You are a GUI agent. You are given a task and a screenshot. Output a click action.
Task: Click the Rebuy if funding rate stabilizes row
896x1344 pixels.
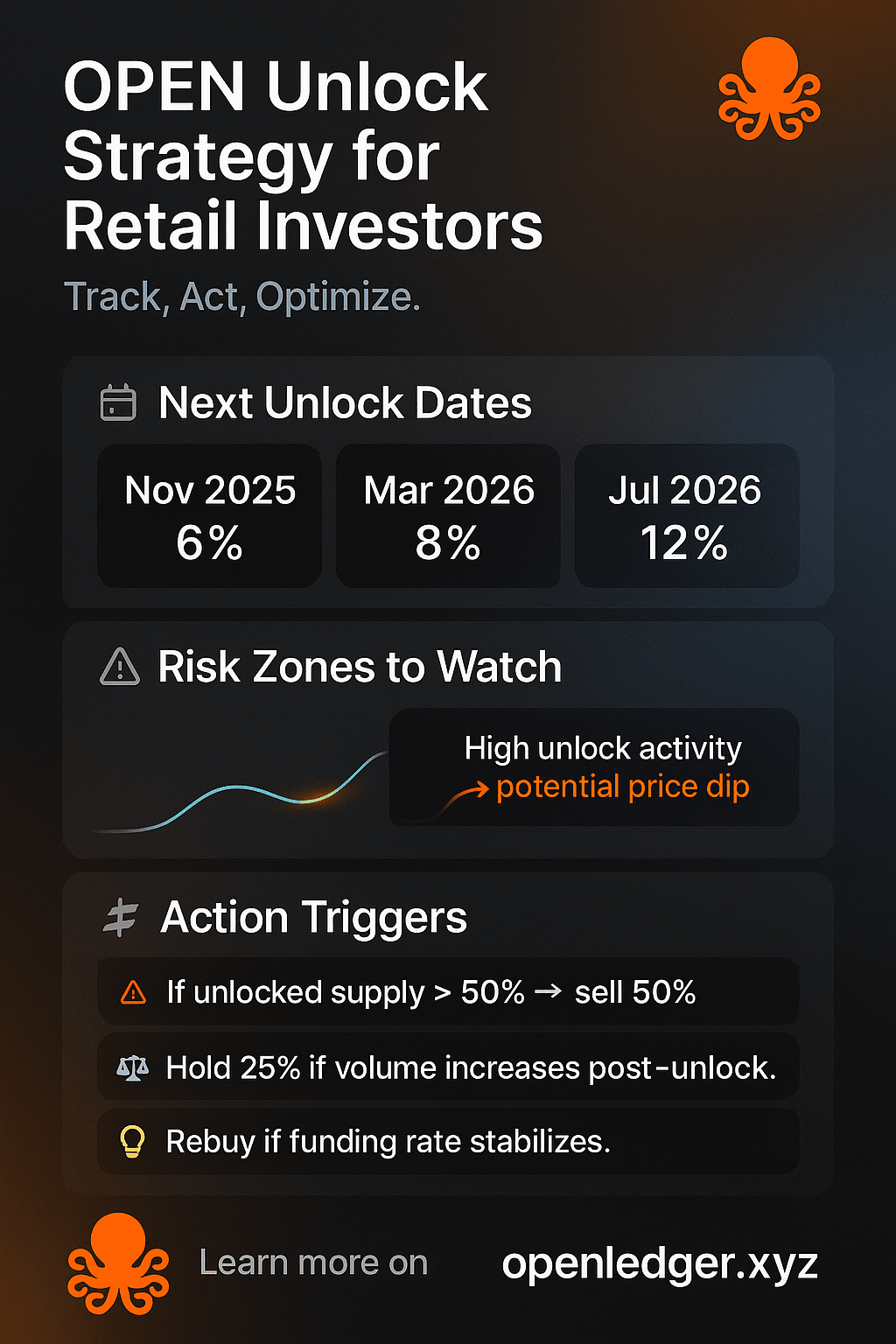click(448, 1142)
